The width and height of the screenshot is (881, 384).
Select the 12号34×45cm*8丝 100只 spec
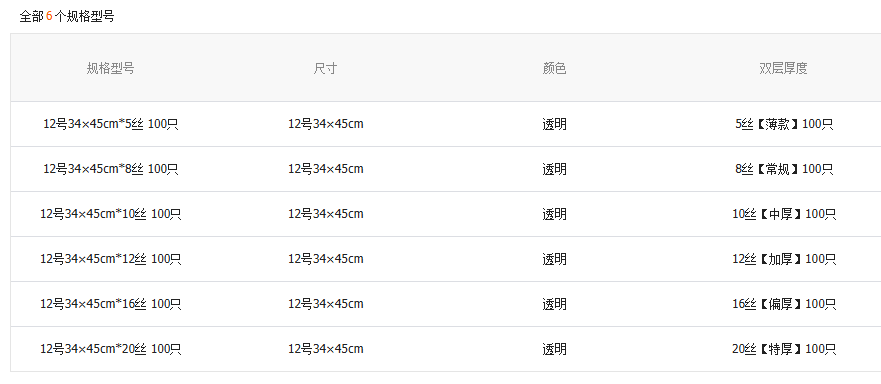tap(111, 169)
